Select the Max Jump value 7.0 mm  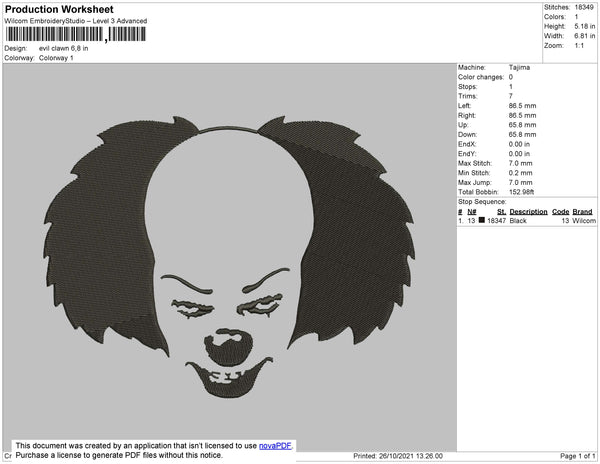[520, 182]
